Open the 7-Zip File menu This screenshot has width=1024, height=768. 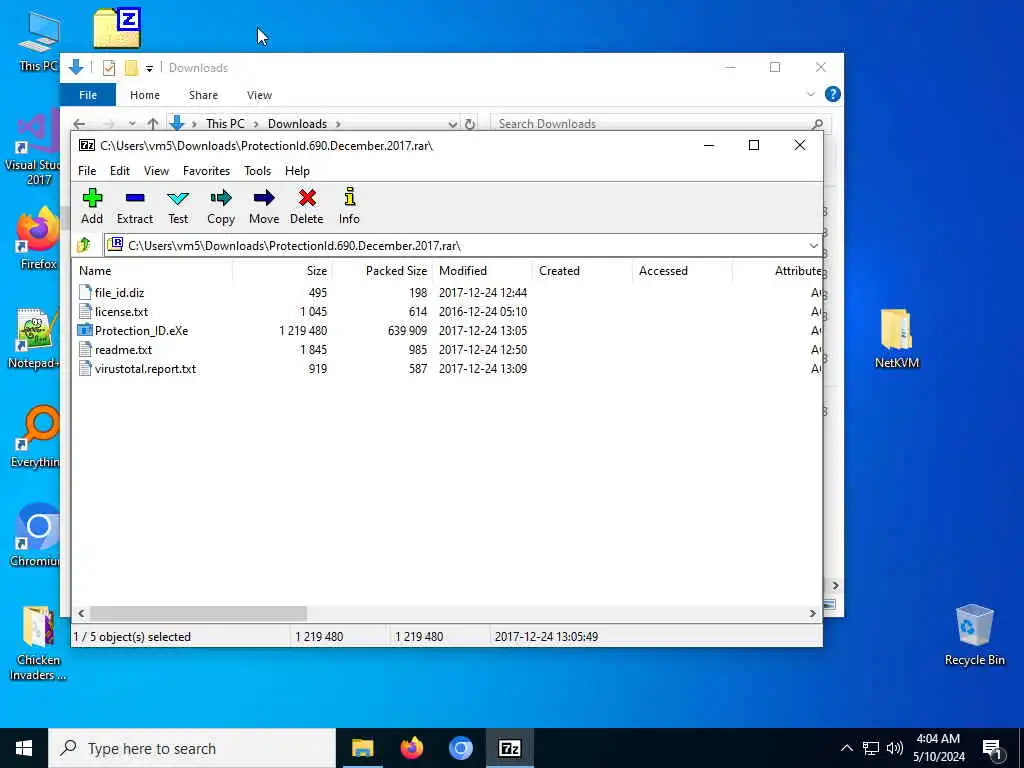click(87, 170)
